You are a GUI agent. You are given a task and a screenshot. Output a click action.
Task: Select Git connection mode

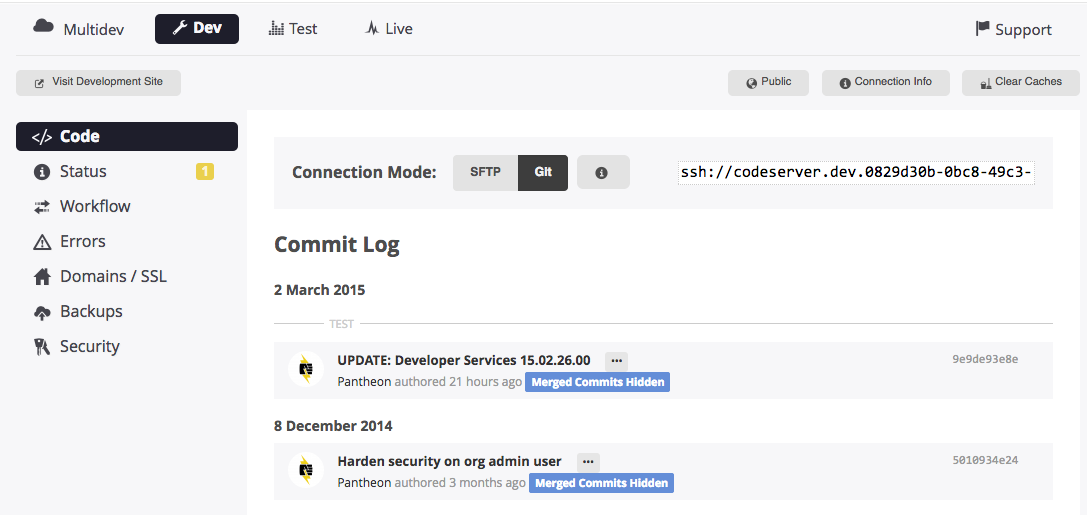point(543,172)
